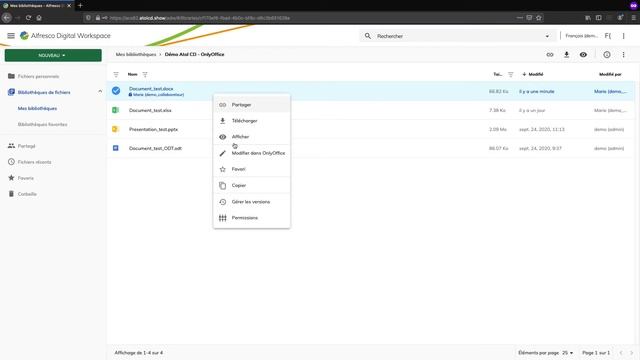This screenshot has width=640, height=360.
Task: Open Document_test.docx file name
Action: (x=151, y=89)
